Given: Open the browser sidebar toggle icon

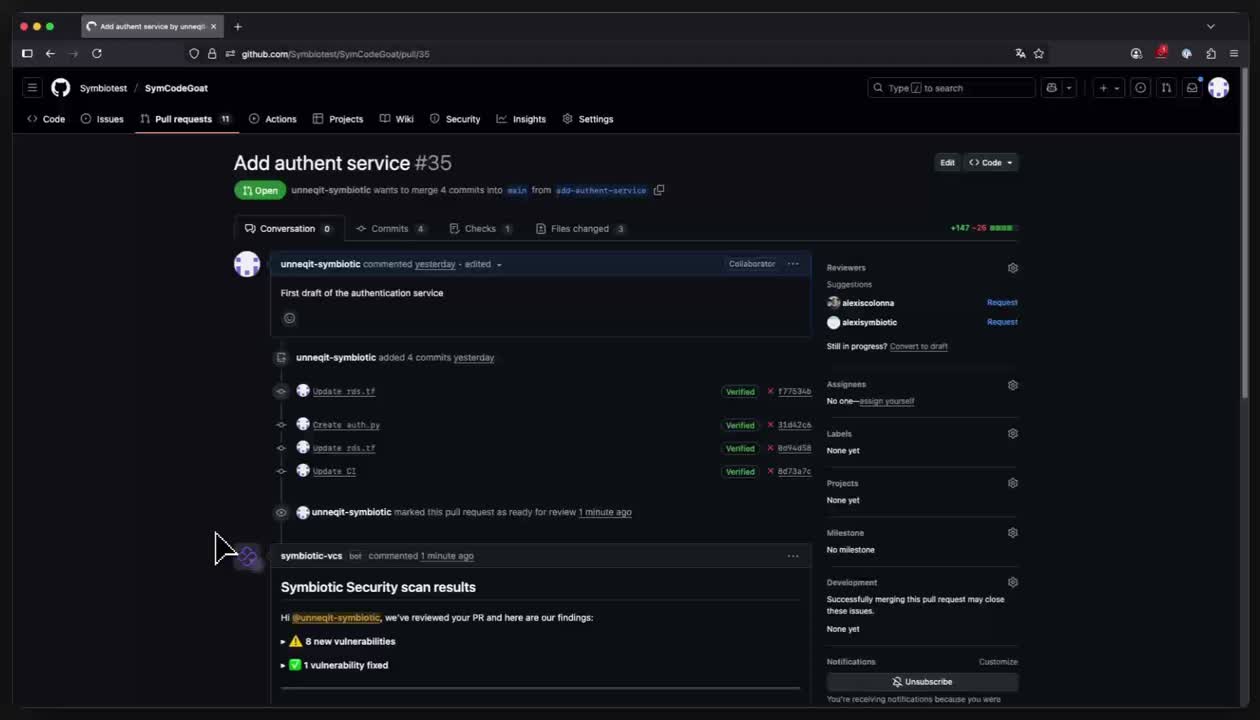Looking at the screenshot, I should tap(27, 54).
